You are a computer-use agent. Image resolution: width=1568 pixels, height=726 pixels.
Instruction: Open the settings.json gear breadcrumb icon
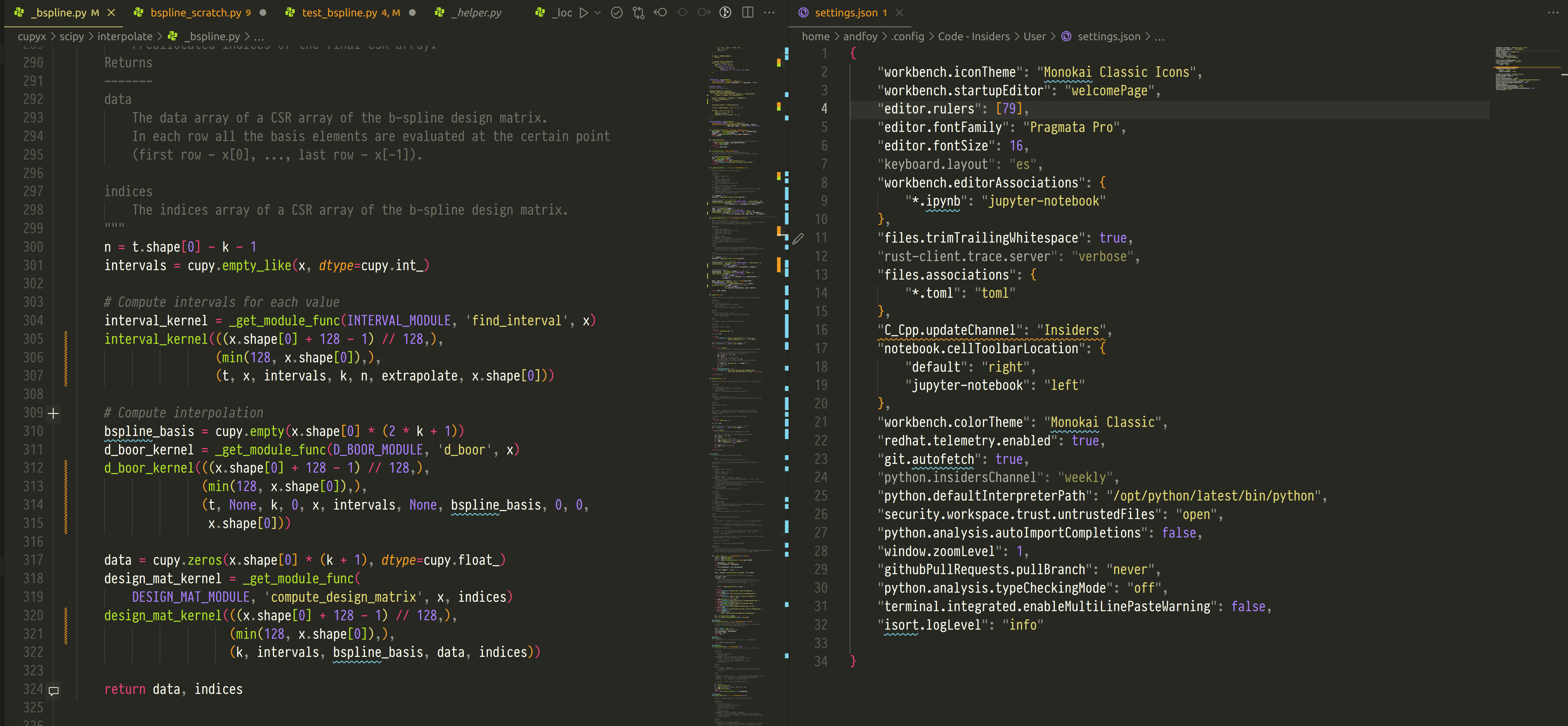pos(1066,37)
